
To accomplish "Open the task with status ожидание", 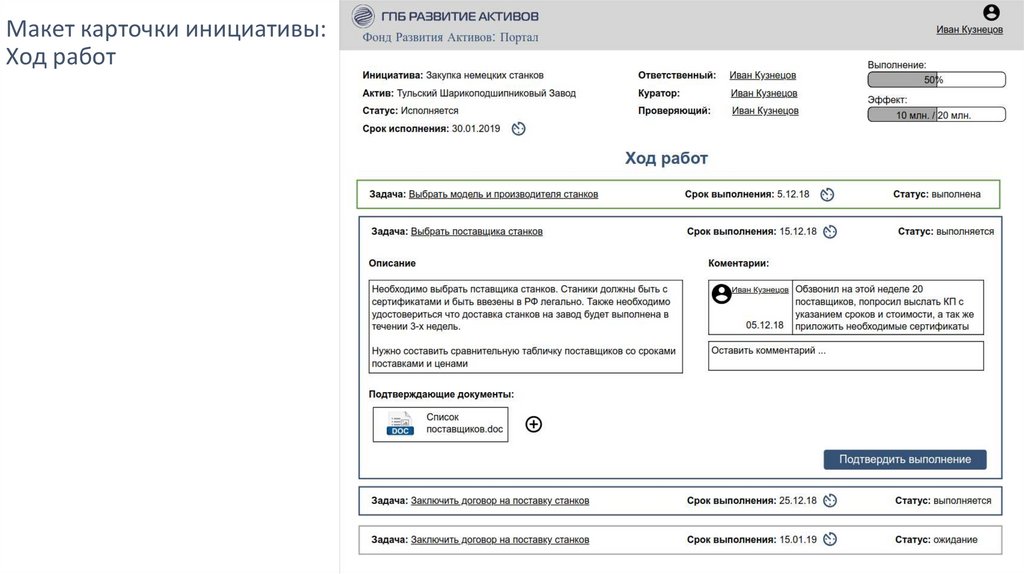I will pos(500,540).
